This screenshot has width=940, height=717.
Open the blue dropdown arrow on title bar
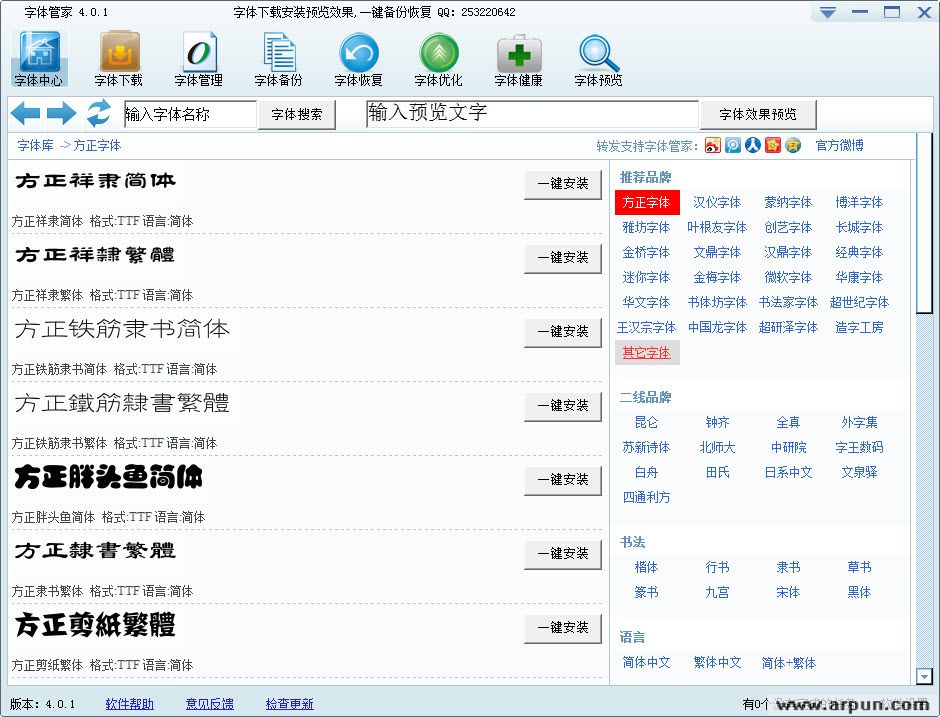click(826, 11)
